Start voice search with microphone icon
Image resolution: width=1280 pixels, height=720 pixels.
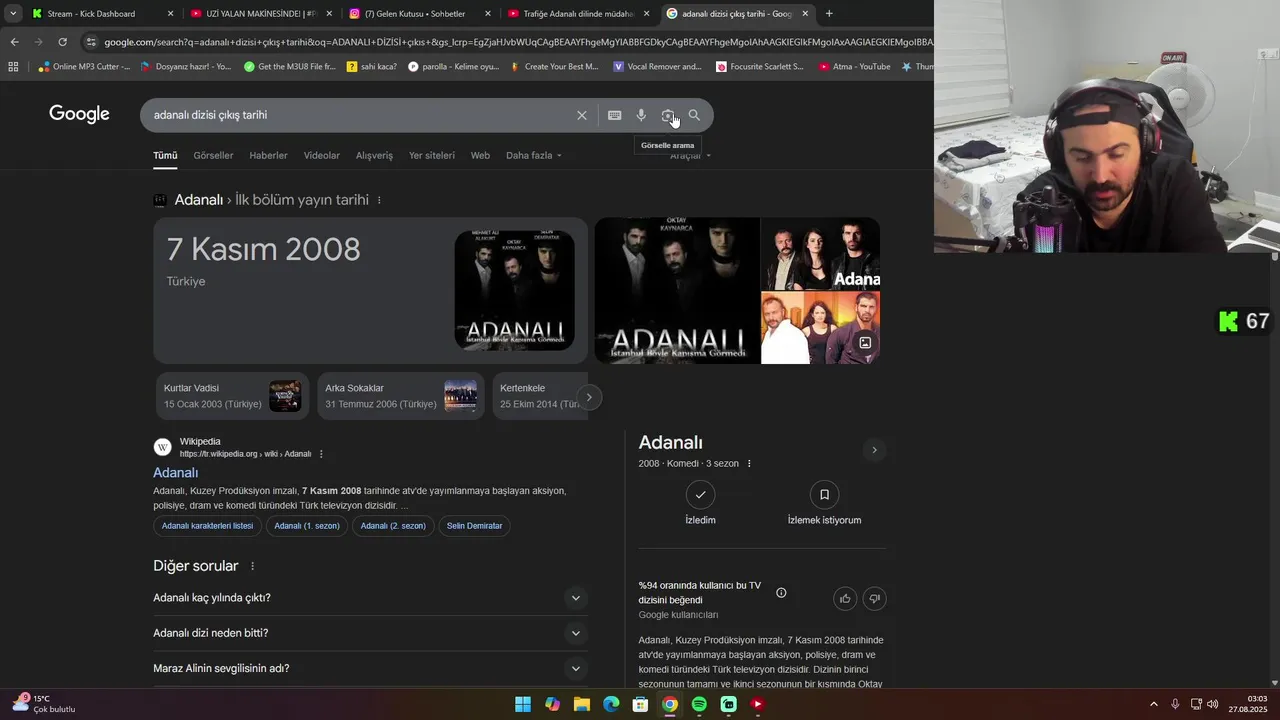pyautogui.click(x=641, y=115)
